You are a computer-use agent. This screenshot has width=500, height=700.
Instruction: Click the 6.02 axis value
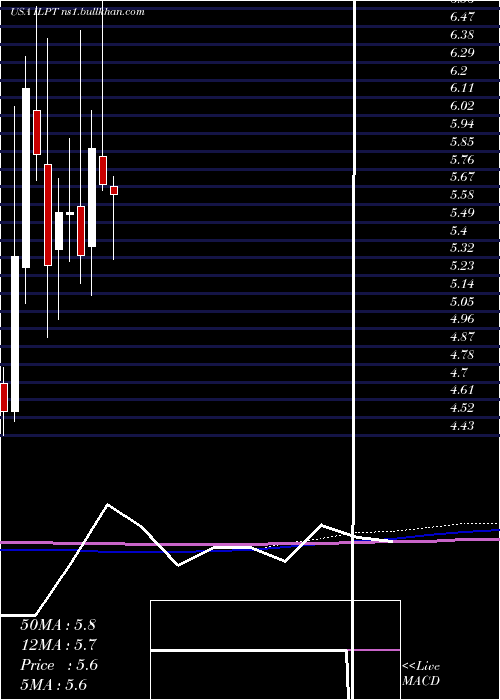click(462, 106)
